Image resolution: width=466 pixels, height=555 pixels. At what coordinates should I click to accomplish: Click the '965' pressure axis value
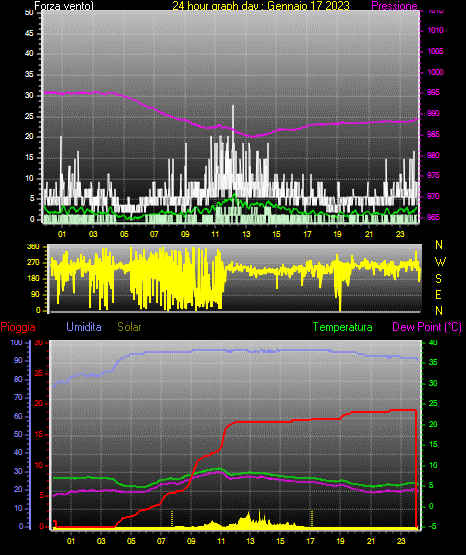click(433, 217)
